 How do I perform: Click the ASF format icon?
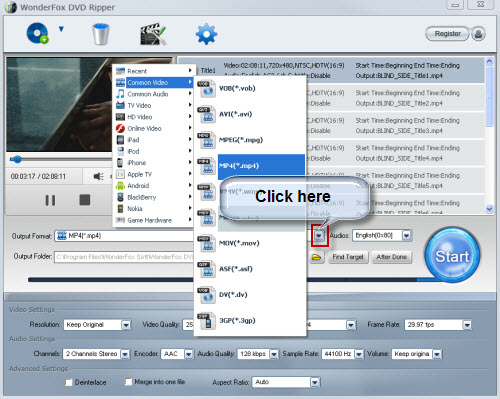coord(206,269)
